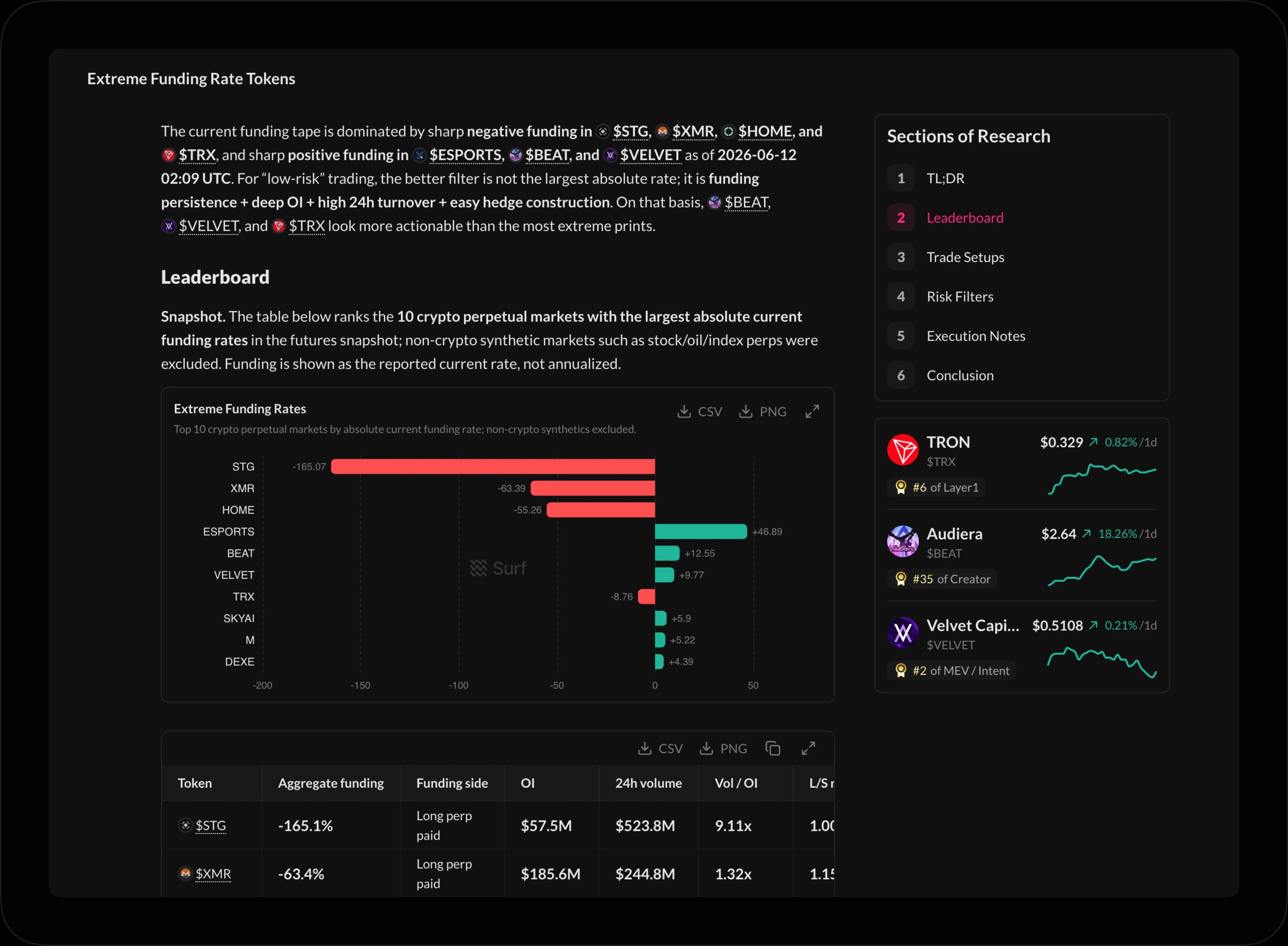Screen dimensions: 1288x946
Task: Open the Risk Filters section
Action: 1022,297
